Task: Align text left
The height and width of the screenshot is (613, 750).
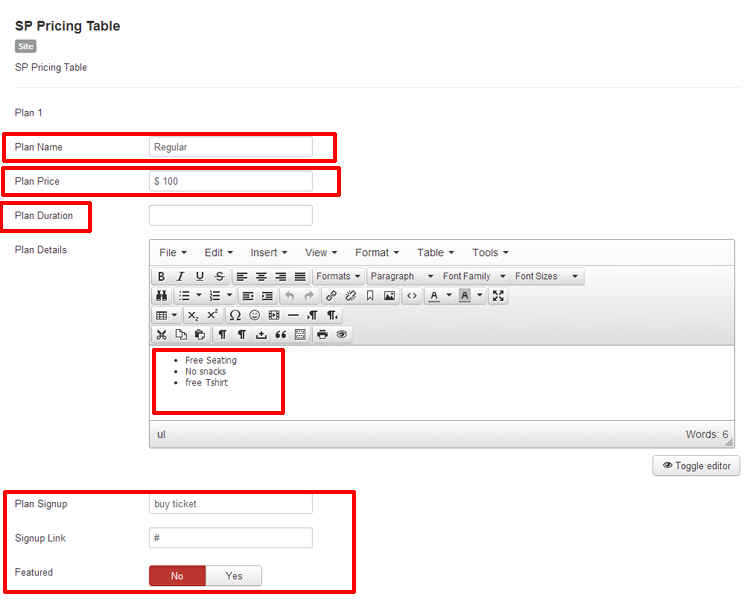Action: point(242,276)
